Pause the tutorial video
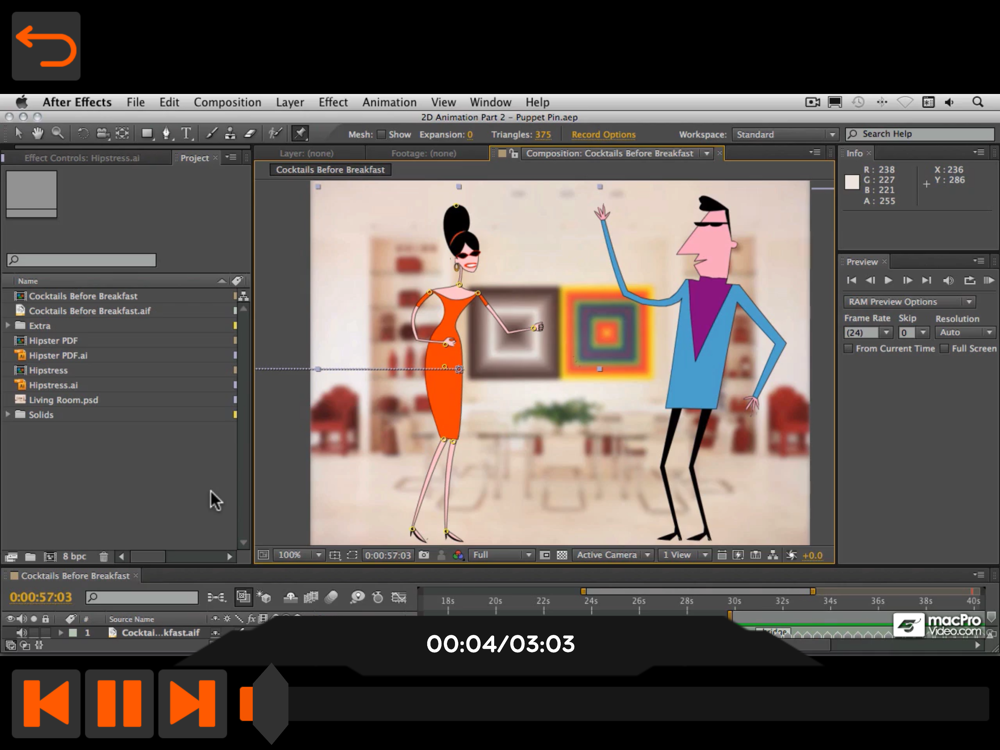The height and width of the screenshot is (750, 1000). [119, 703]
